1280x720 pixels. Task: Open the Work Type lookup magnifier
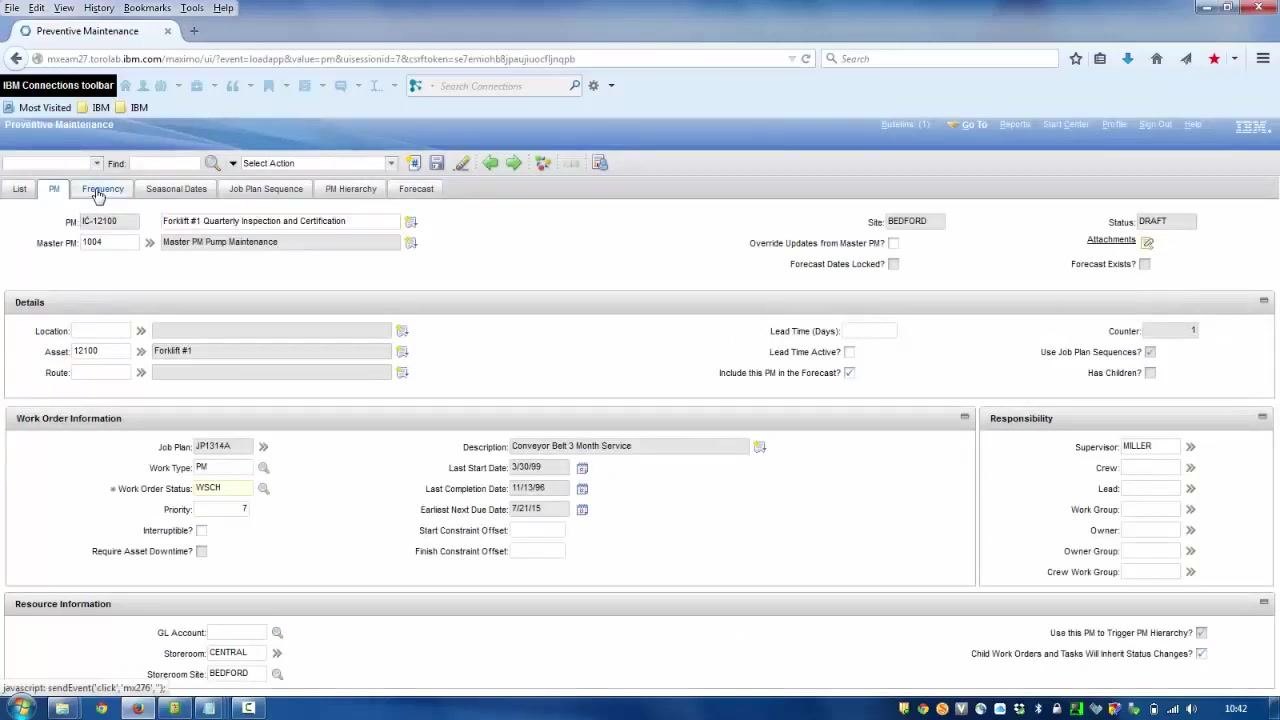pos(264,468)
